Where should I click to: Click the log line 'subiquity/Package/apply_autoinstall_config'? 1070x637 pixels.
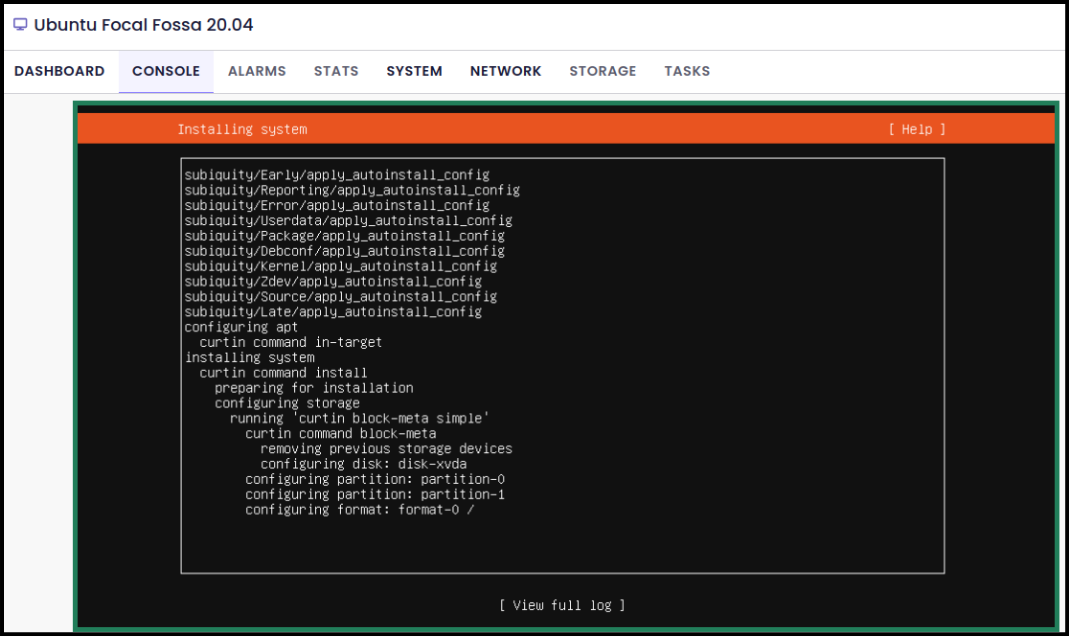click(345, 236)
